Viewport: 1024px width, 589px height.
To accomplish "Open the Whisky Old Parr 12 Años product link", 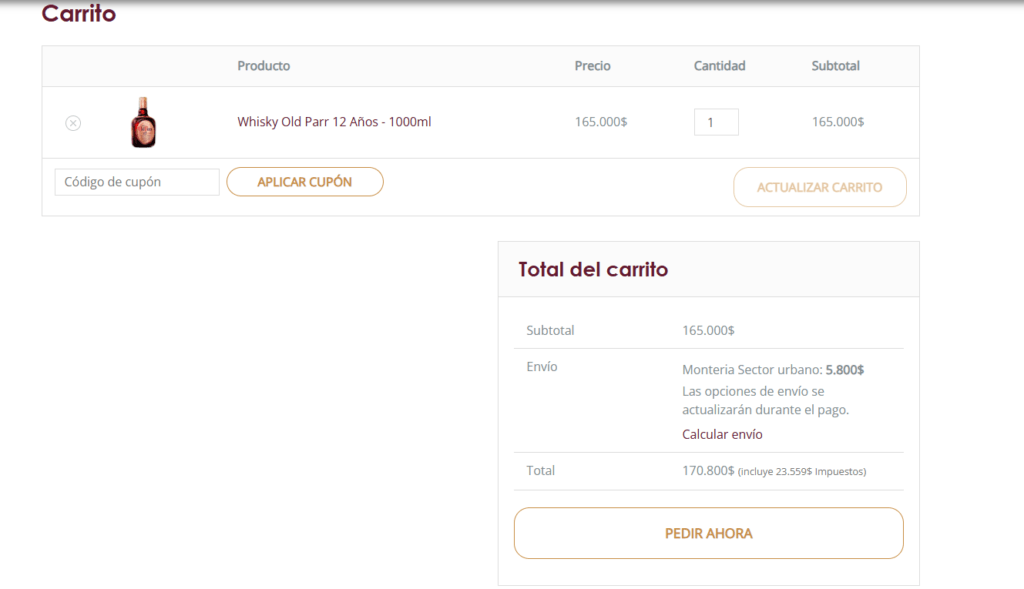I will pos(334,121).
